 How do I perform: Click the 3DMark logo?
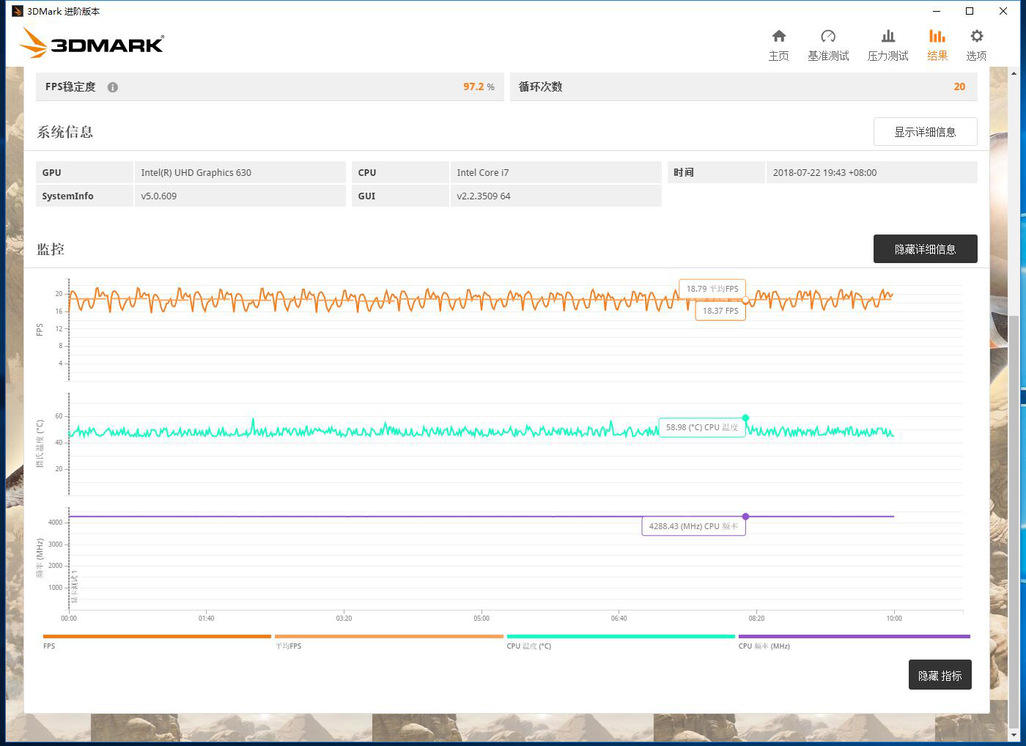click(x=92, y=43)
